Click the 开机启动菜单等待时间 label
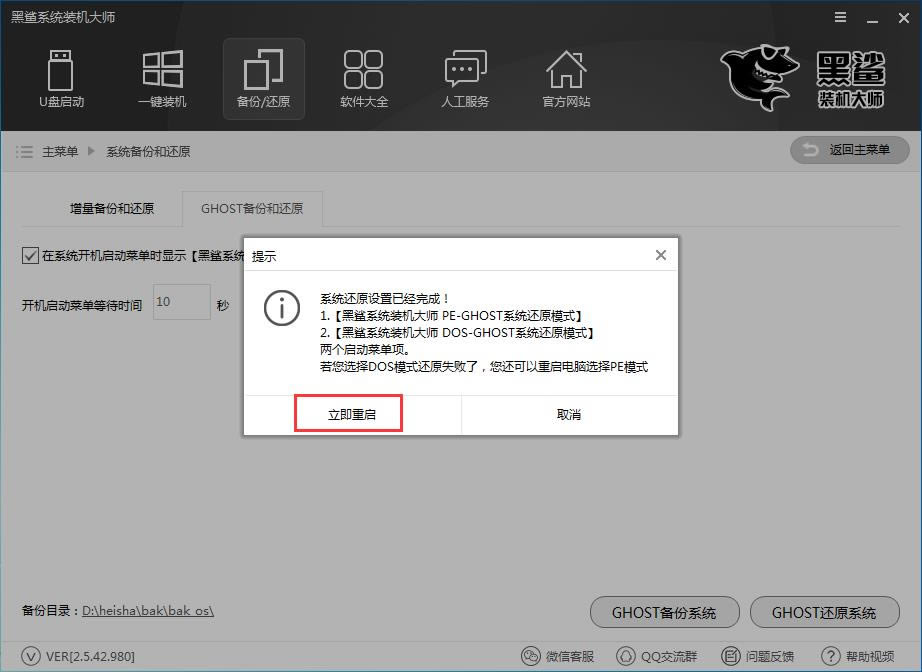This screenshot has height=672, width=922. pos(82,305)
